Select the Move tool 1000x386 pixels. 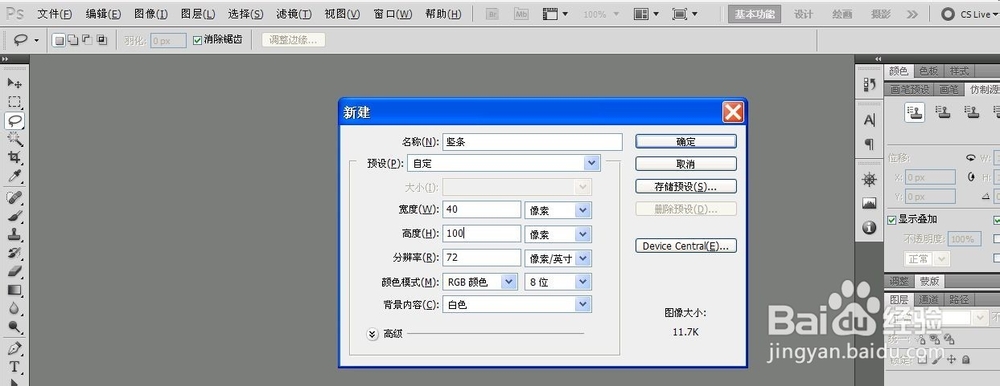click(14, 83)
